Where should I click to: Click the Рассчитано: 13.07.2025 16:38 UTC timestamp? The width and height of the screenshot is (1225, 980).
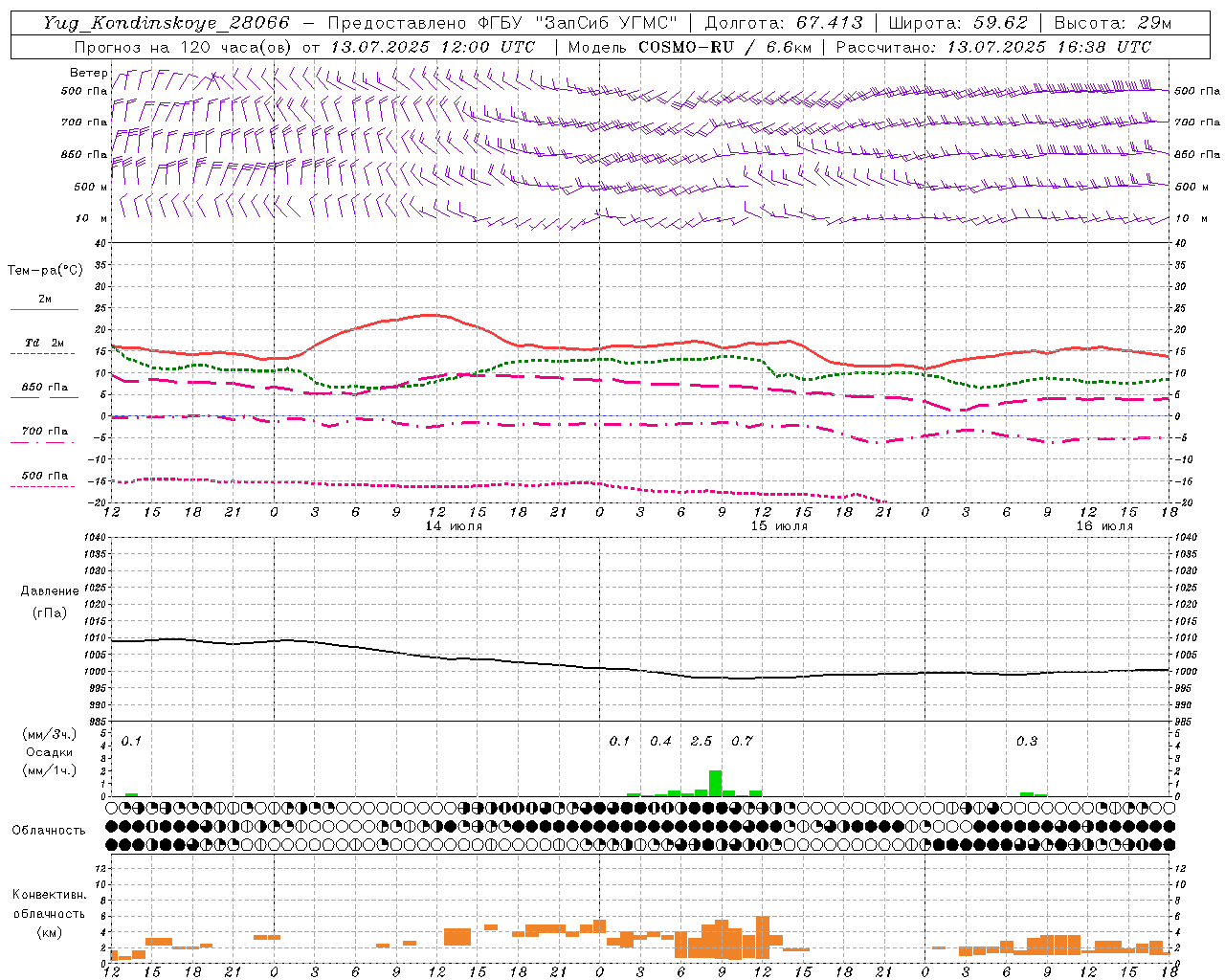click(x=993, y=47)
